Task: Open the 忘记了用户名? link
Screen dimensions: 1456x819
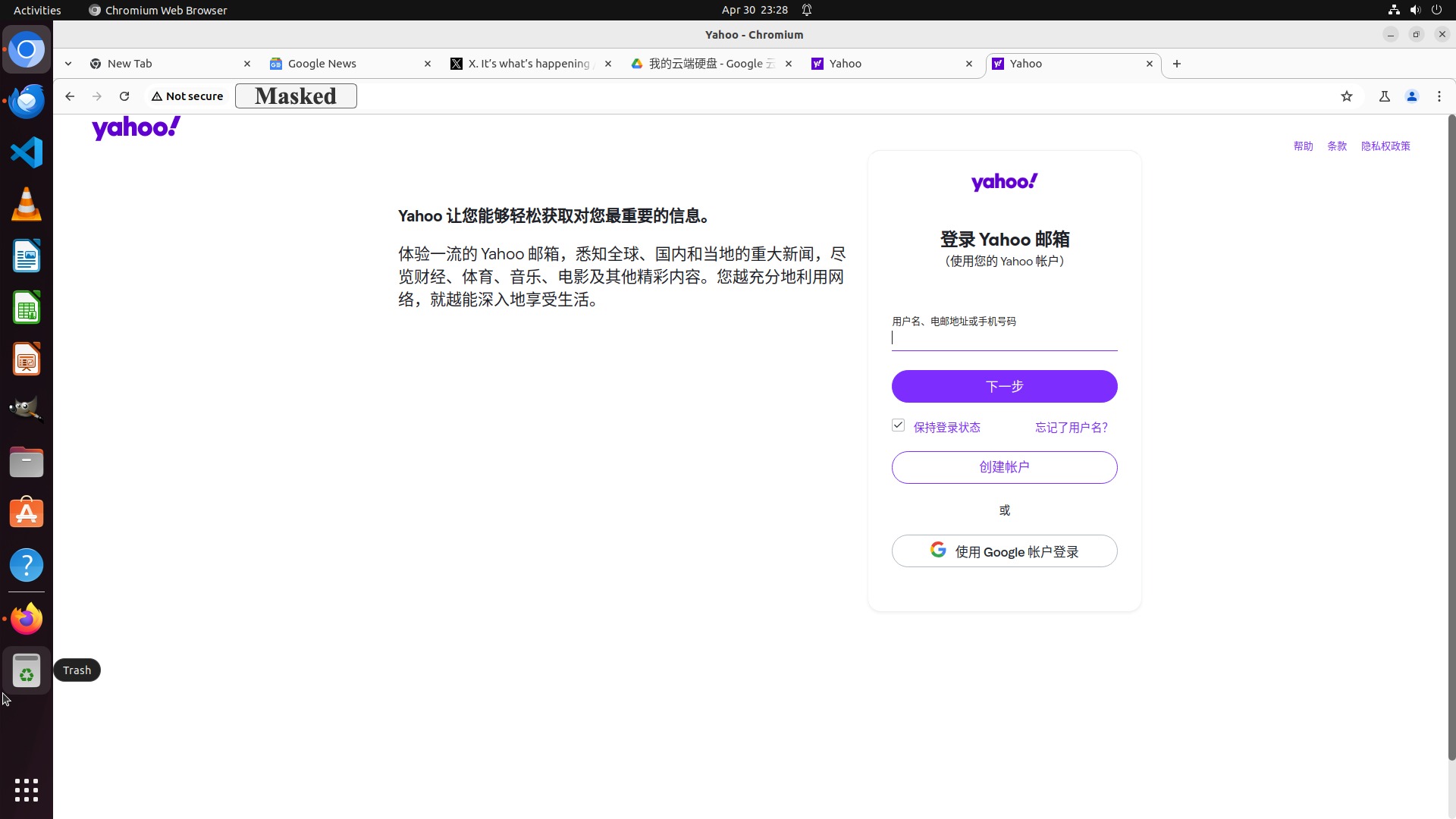Action: click(x=1072, y=428)
